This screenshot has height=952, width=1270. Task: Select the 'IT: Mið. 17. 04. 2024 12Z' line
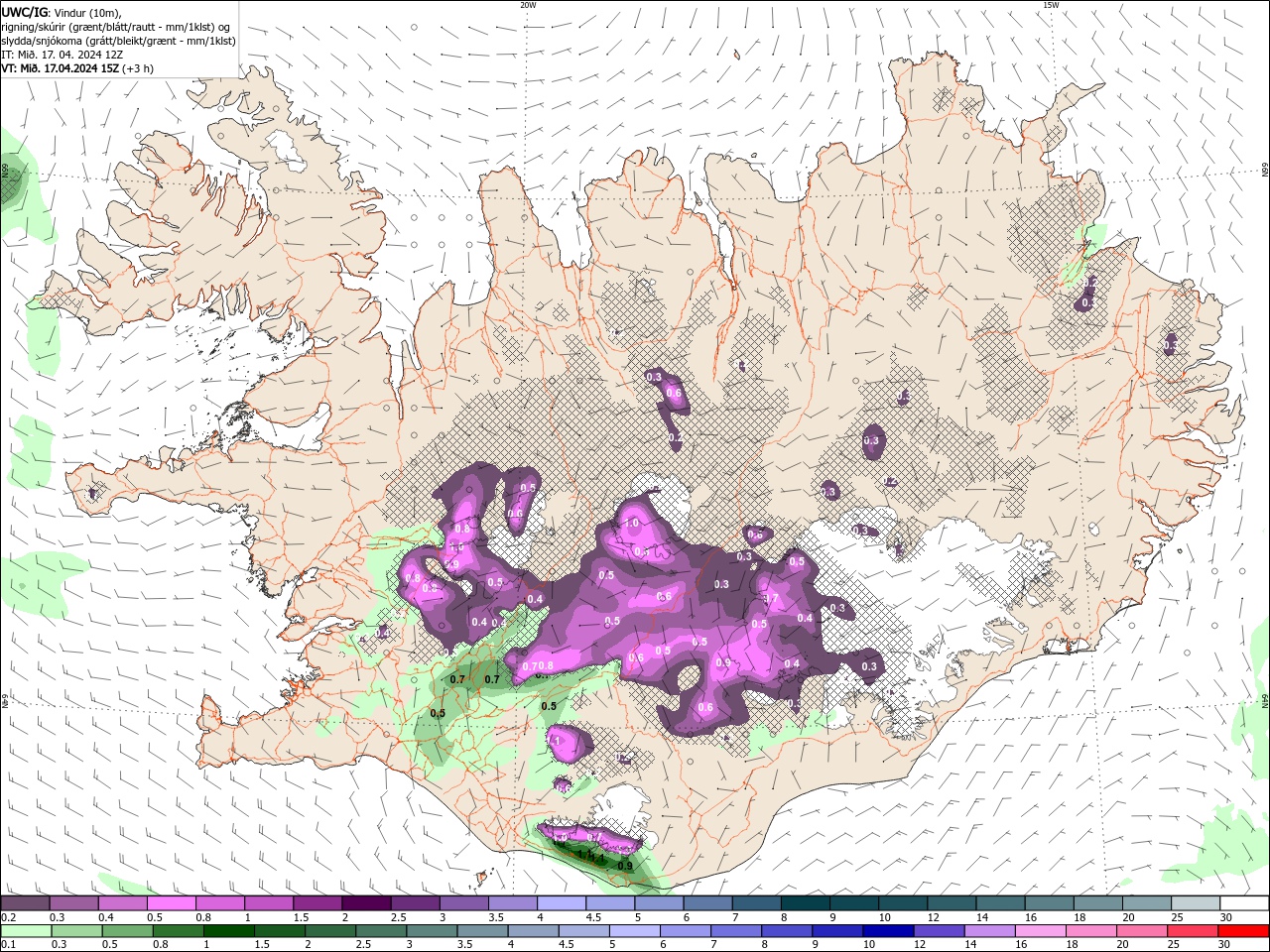coord(62,55)
